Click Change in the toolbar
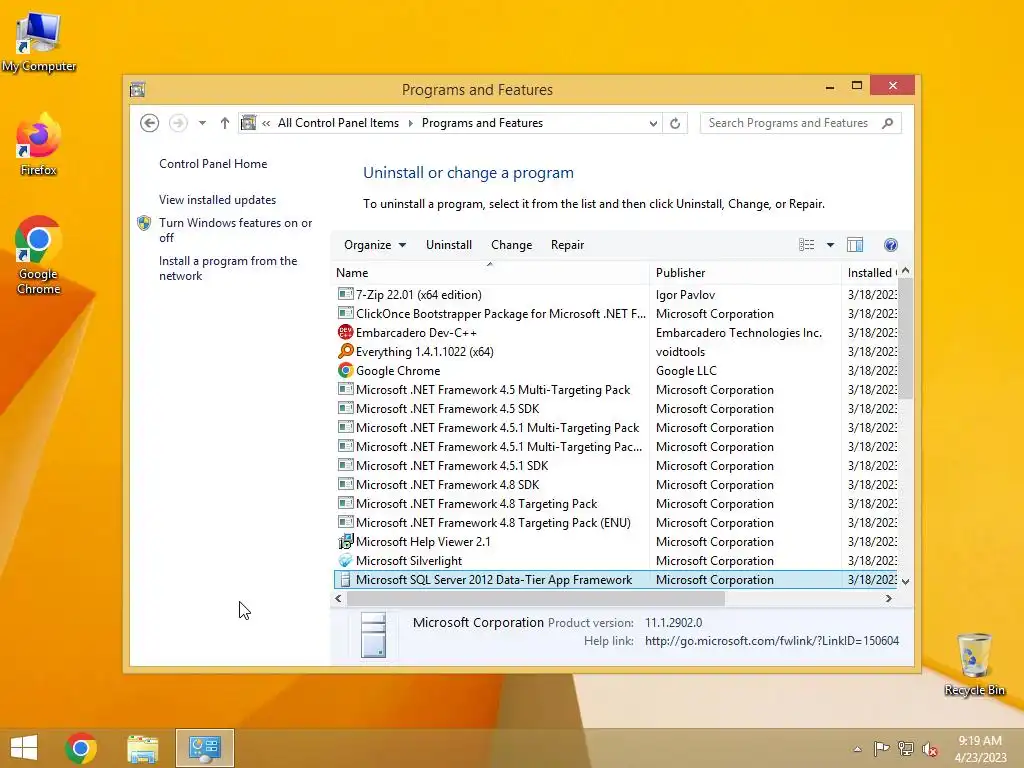This screenshot has height=768, width=1024. tap(511, 245)
